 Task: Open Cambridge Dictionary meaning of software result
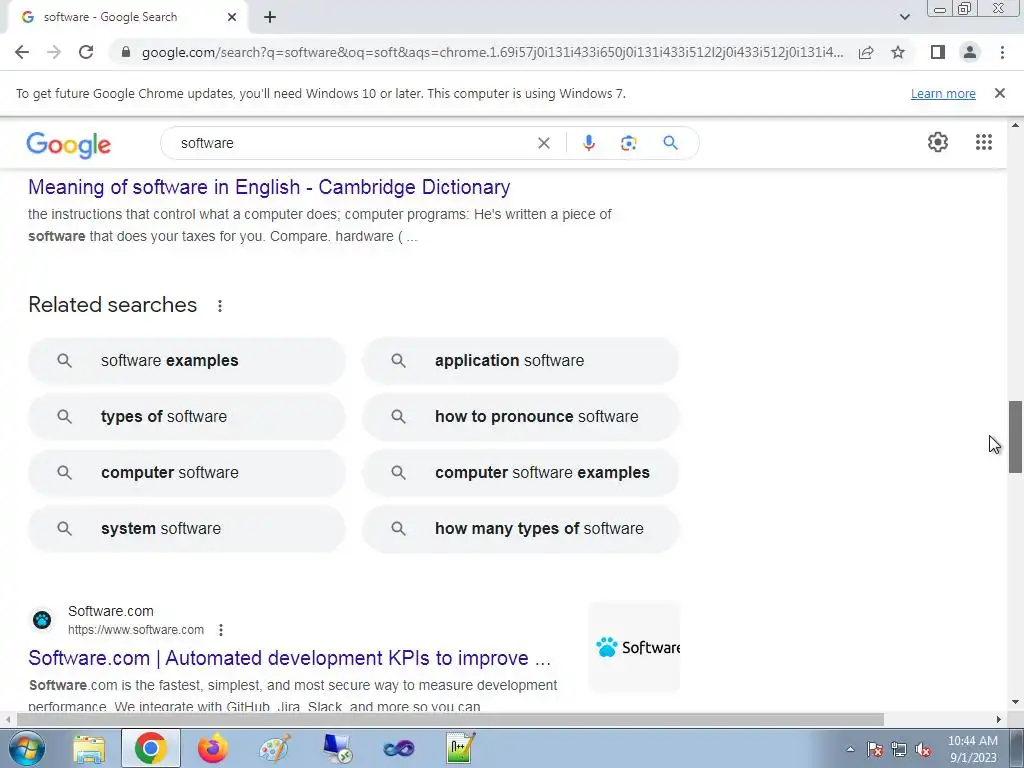[269, 187]
